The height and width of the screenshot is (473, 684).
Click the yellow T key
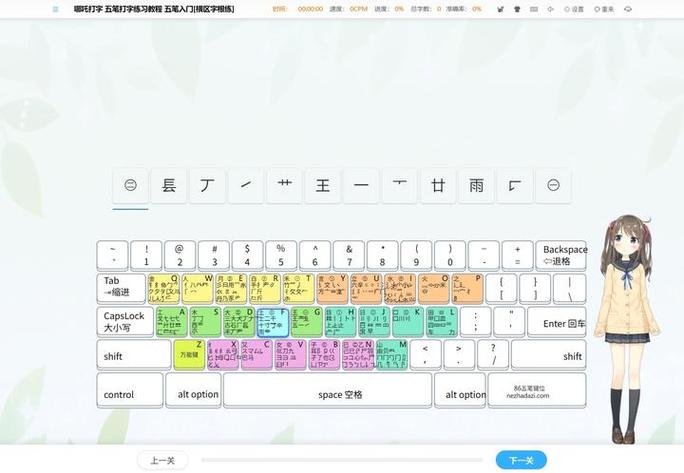tap(298, 288)
